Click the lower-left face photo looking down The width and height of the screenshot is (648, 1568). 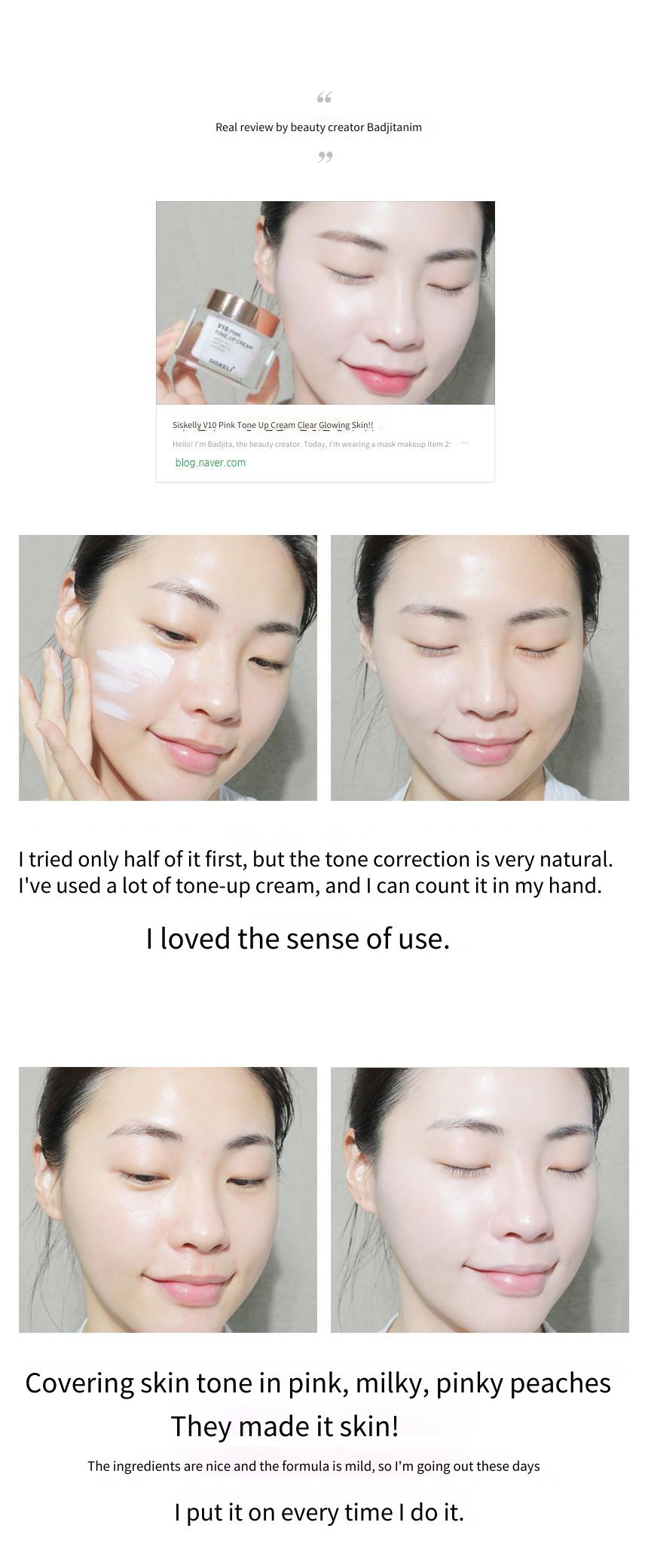tap(168, 1200)
